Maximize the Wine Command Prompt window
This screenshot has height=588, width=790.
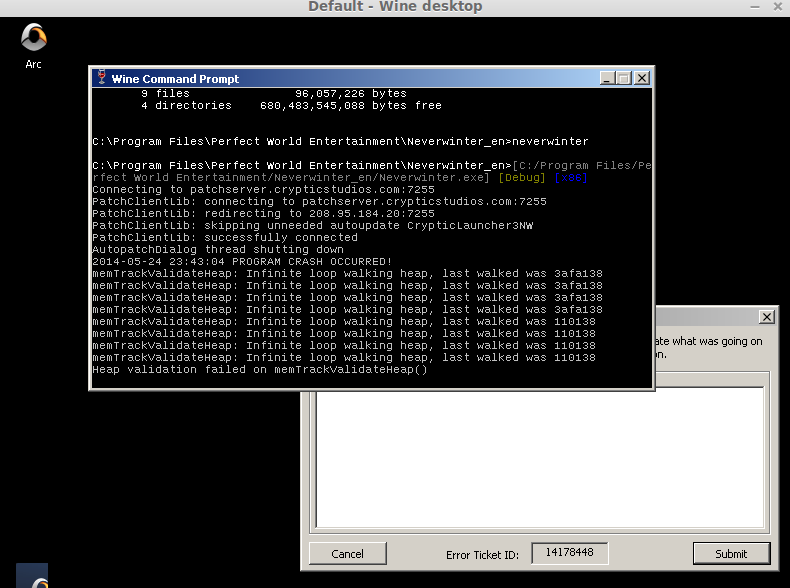coord(624,78)
